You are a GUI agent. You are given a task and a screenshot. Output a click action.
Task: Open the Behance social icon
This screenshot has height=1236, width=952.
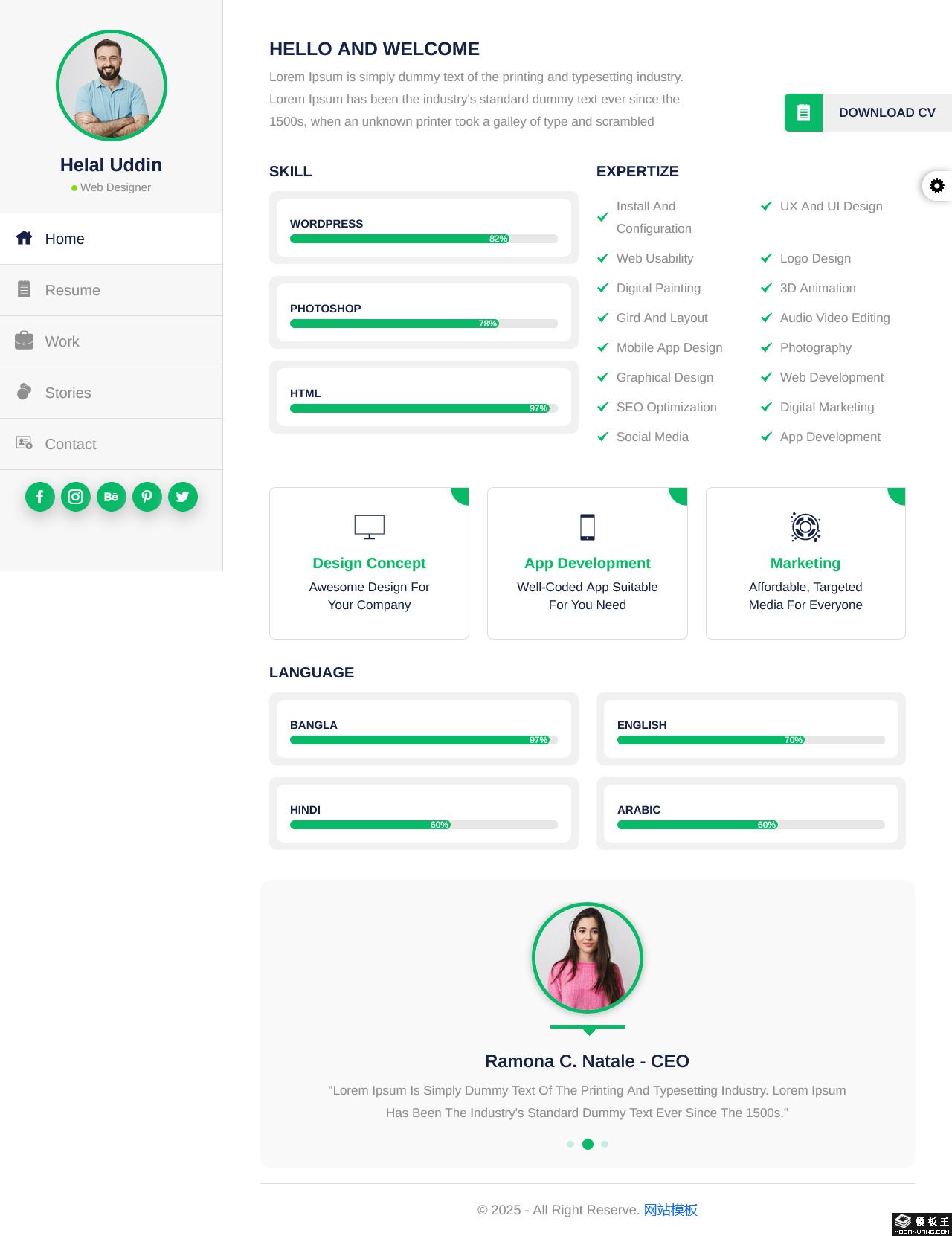pos(112,497)
